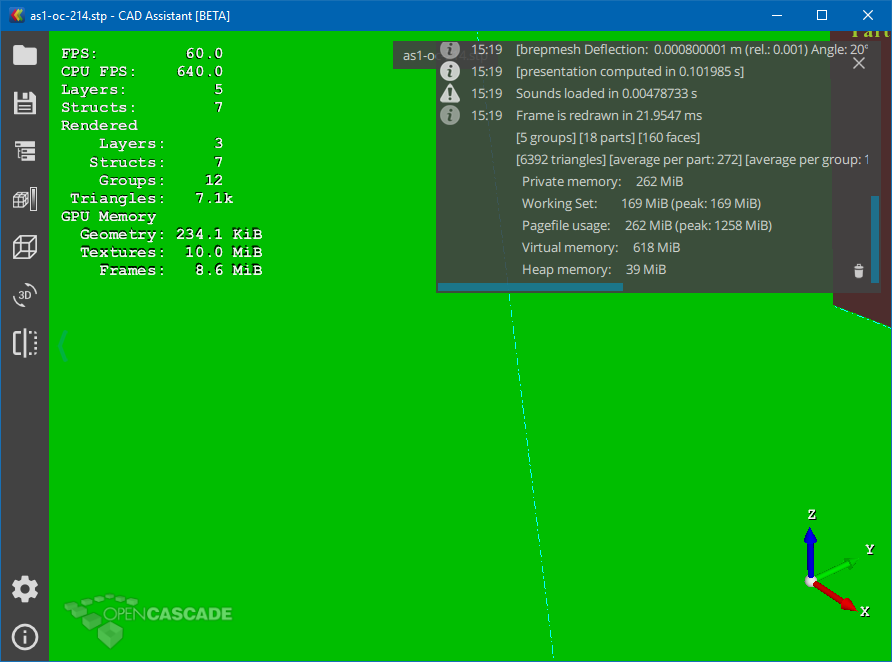892x662 pixels.
Task: Clear message log with trash icon
Action: coord(858,270)
